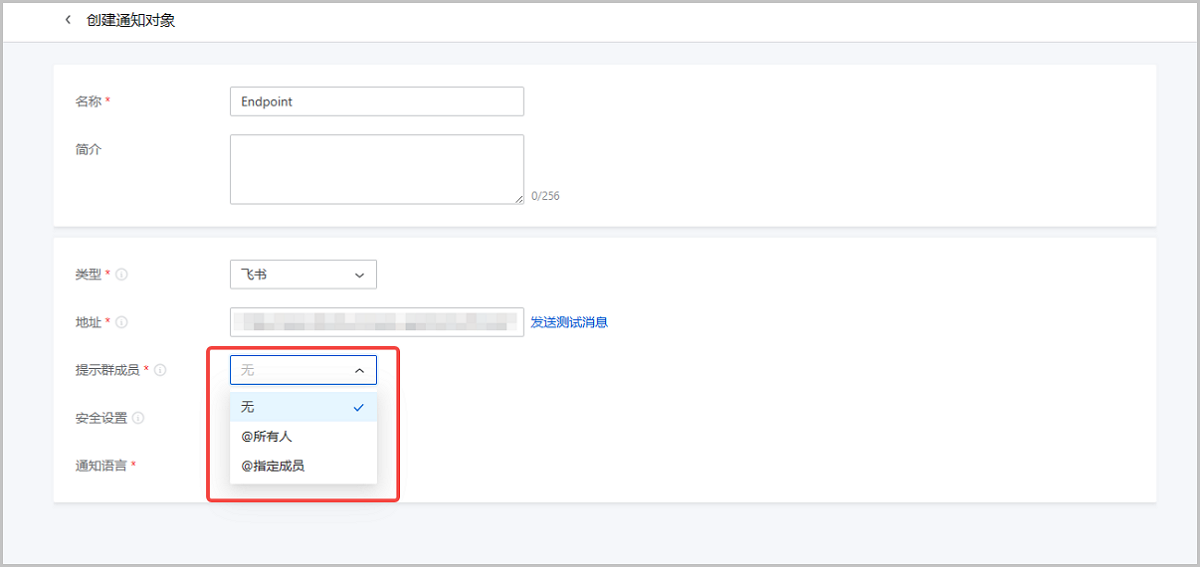The height and width of the screenshot is (567, 1200).
Task: Click the info icon beside 提示群成员
Action: click(160, 370)
